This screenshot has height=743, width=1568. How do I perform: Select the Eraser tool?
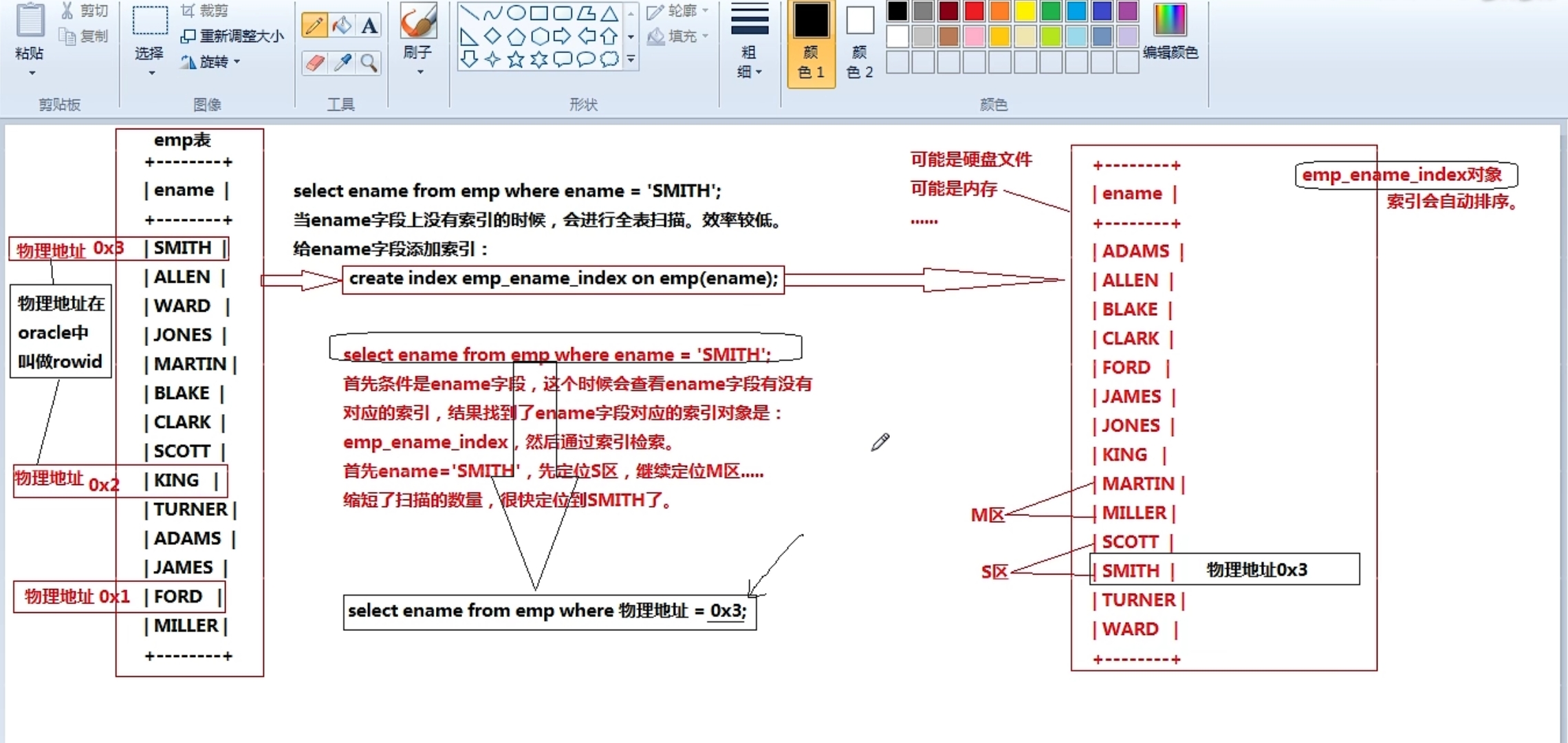pos(314,63)
